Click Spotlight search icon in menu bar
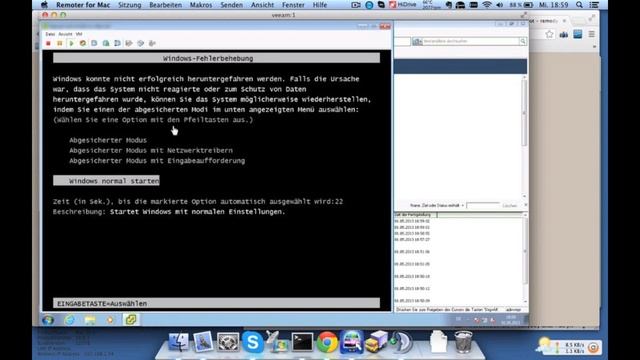640x360 pixels. [x=579, y=5]
